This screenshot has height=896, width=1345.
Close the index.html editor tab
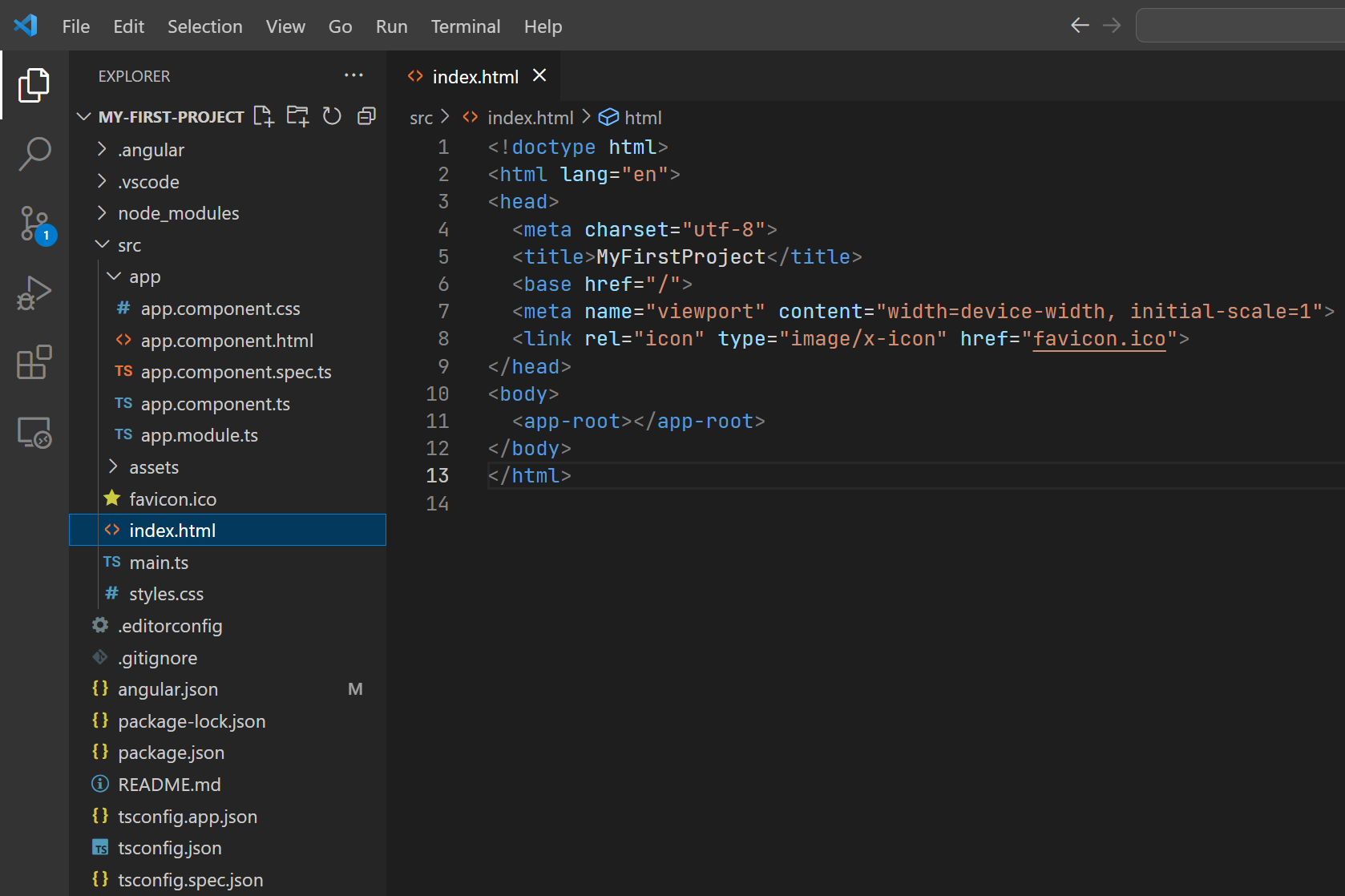pos(539,75)
